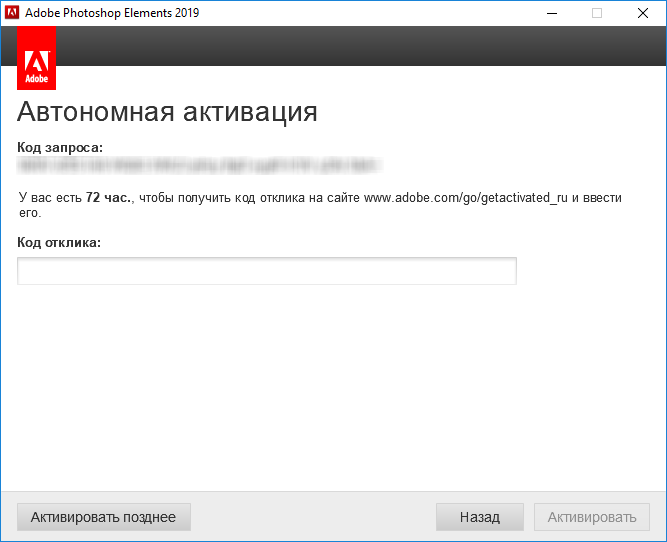
Task: Click the bold 72 час. text
Action: click(108, 198)
